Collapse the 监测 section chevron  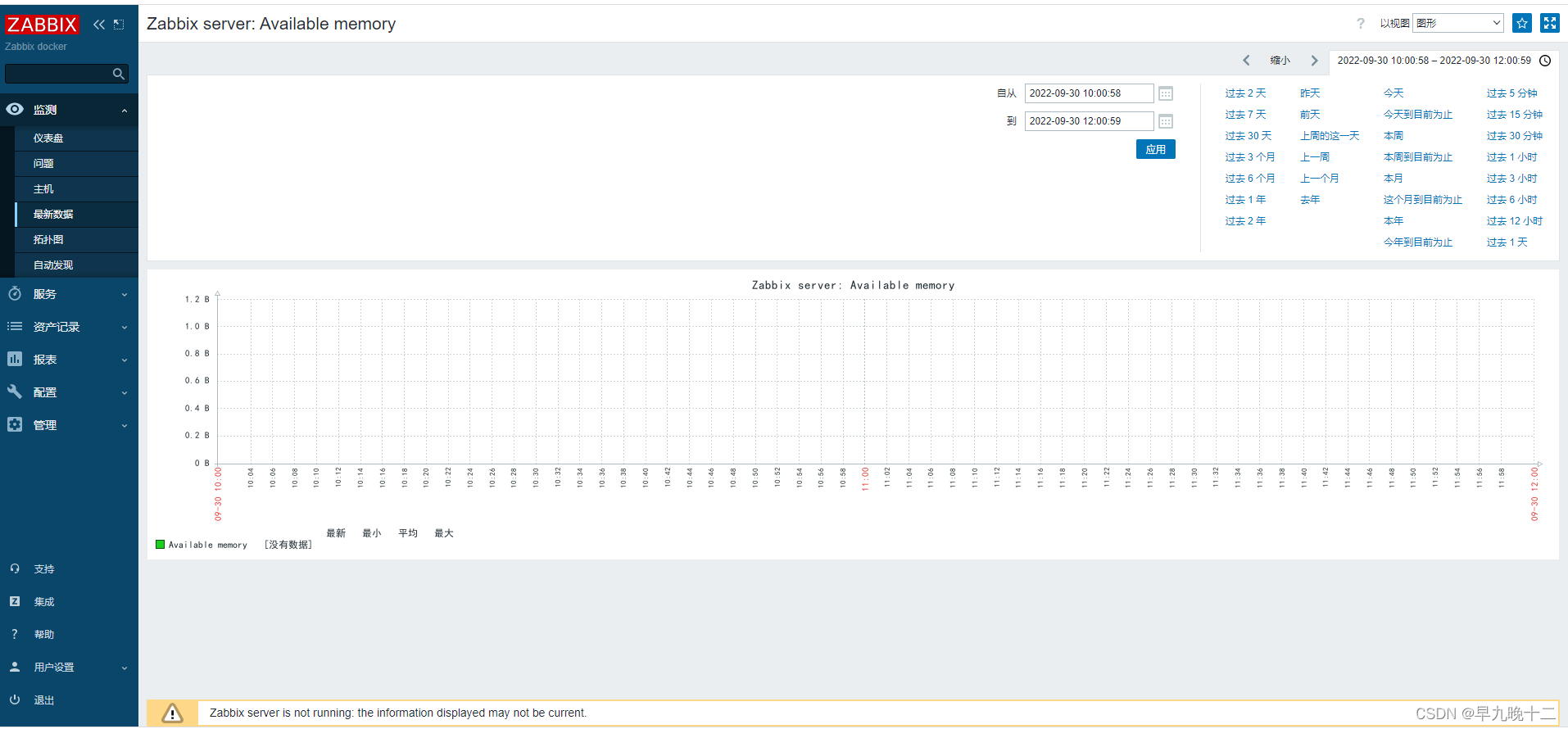click(125, 111)
